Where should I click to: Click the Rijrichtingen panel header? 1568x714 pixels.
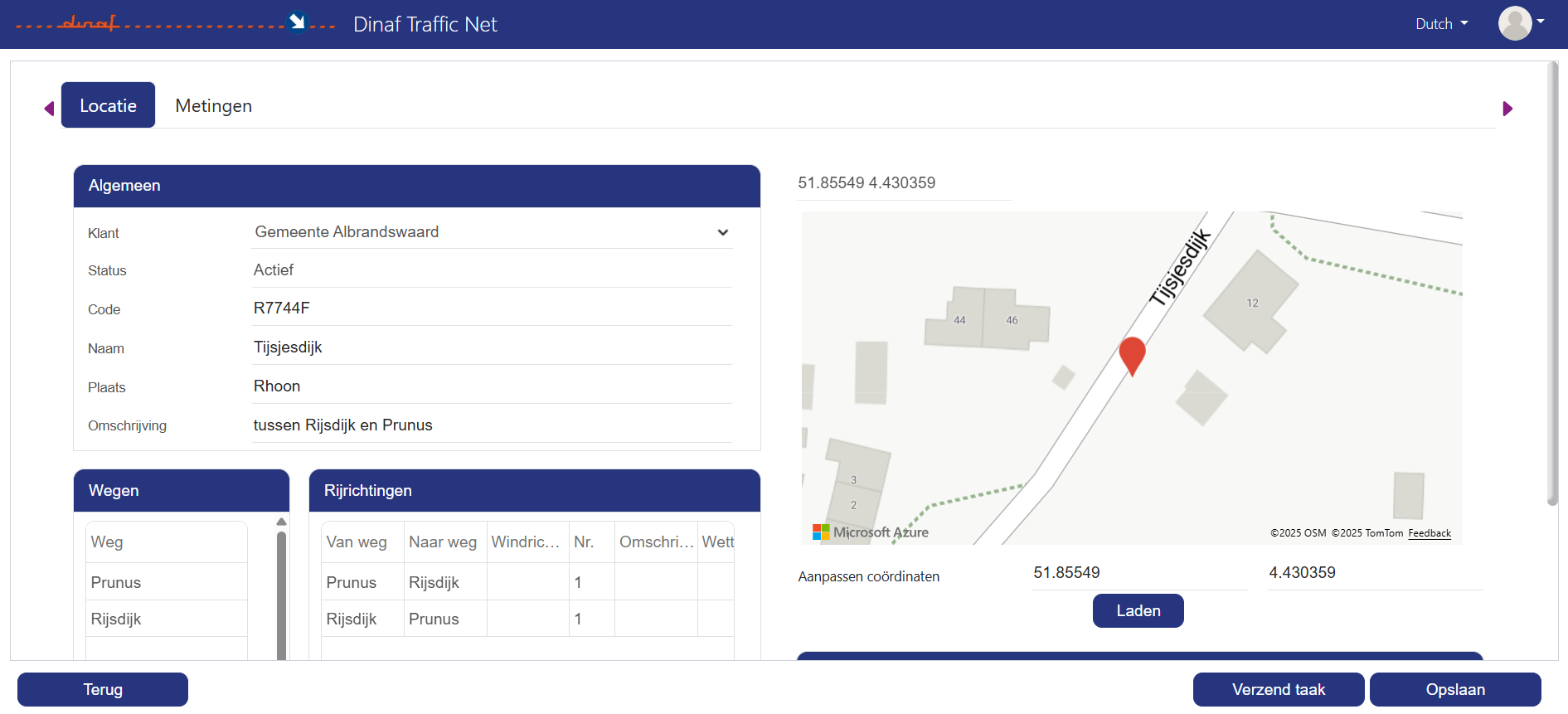point(535,491)
